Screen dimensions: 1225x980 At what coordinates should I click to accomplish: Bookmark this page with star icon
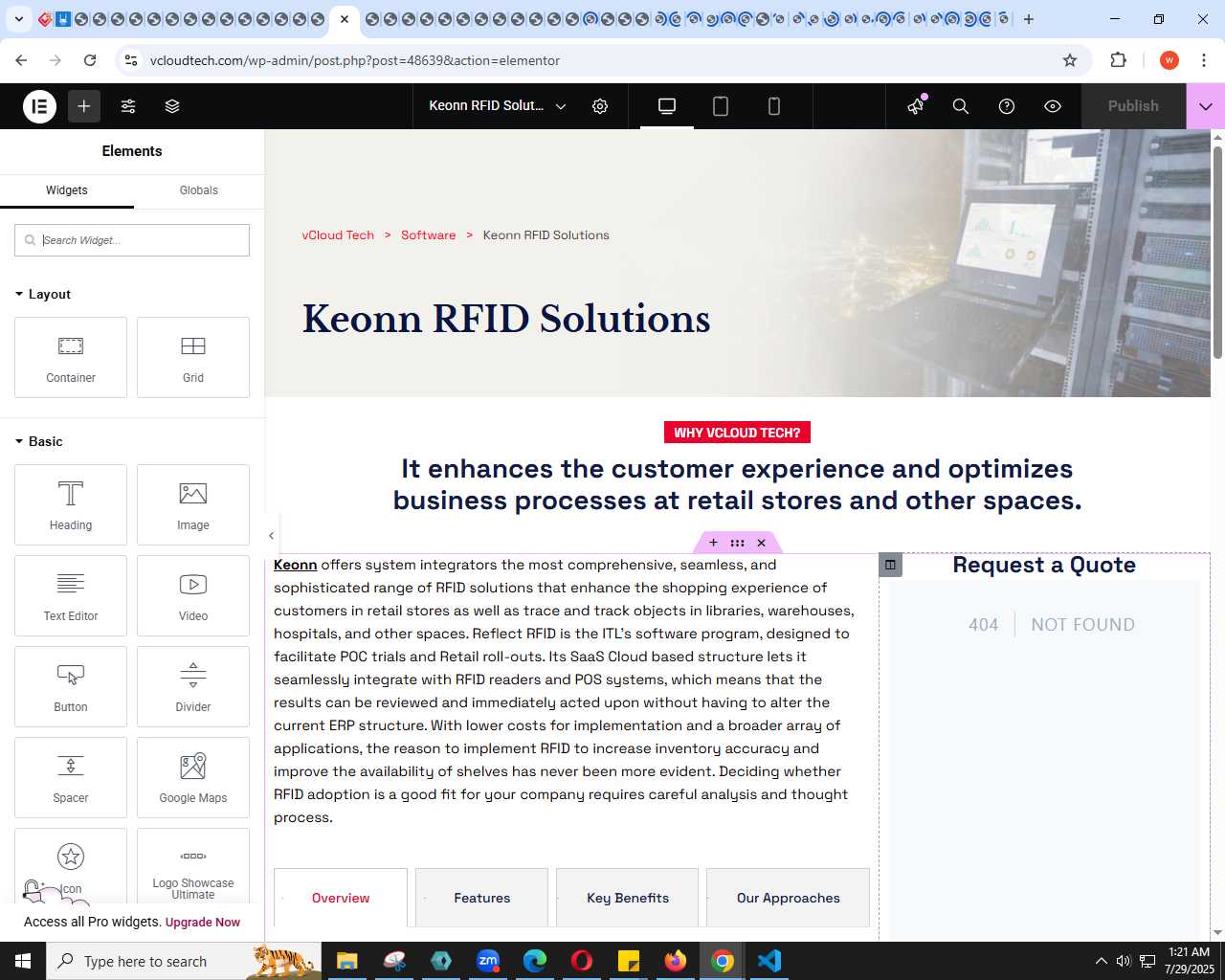[1070, 60]
